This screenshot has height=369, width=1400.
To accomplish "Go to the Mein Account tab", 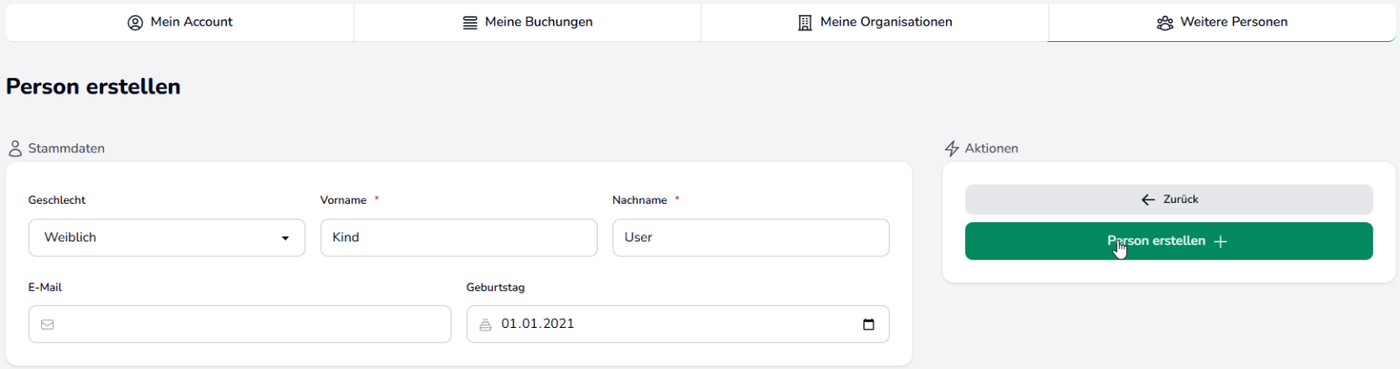I will (x=180, y=22).
